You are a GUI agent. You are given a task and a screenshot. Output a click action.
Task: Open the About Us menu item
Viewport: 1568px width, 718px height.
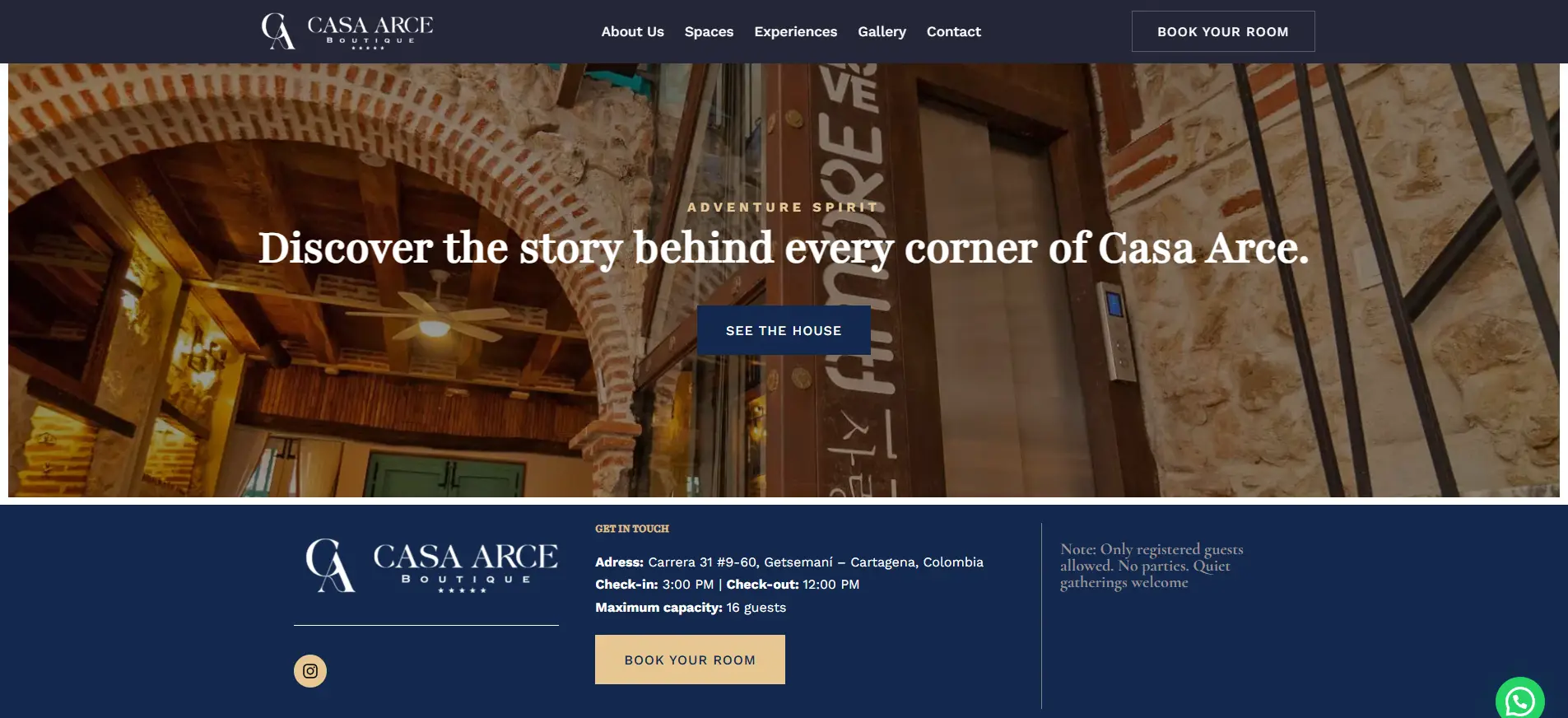point(632,31)
